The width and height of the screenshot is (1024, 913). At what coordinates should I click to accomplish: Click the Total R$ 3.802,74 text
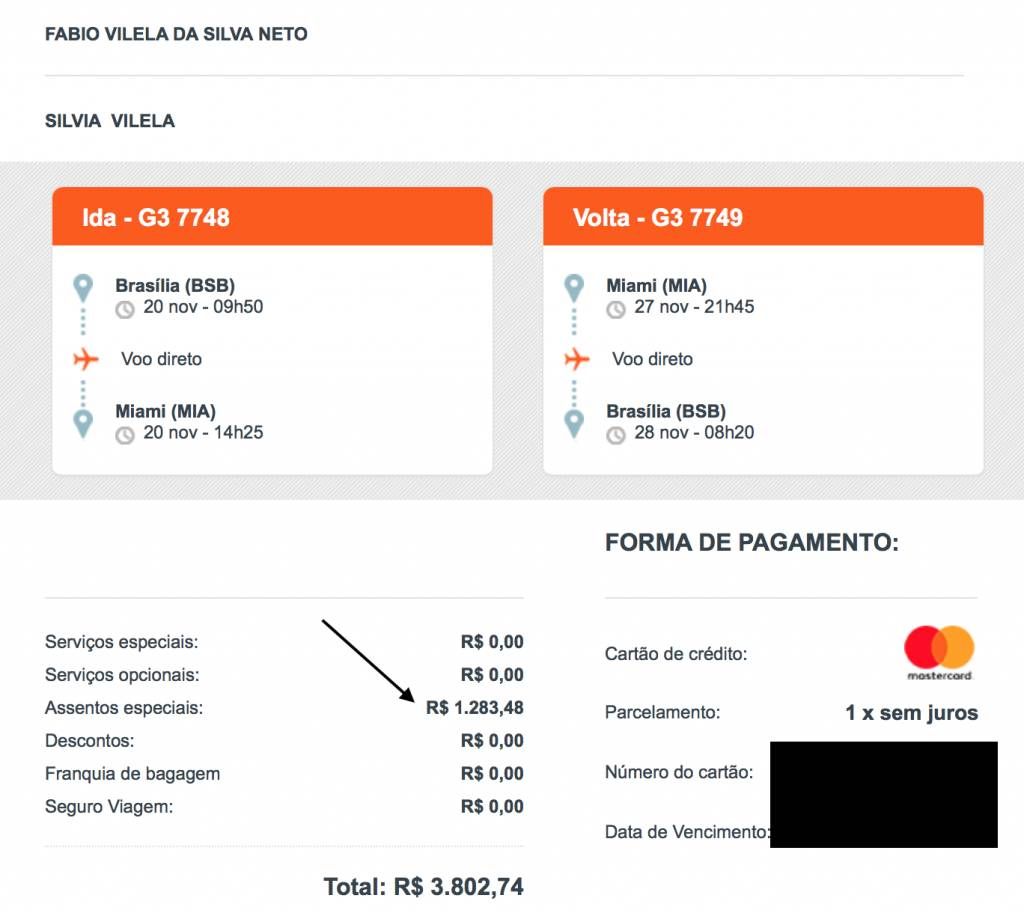423,886
